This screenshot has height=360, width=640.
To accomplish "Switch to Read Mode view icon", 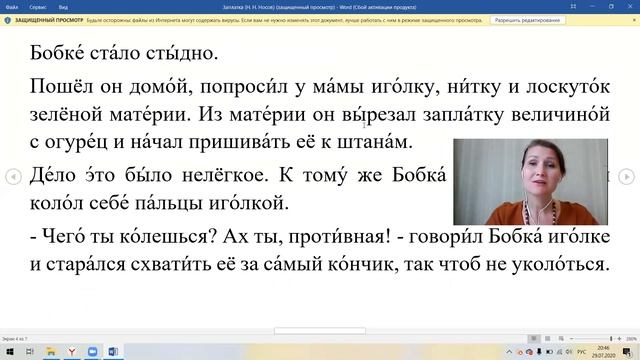I will coord(533,338).
